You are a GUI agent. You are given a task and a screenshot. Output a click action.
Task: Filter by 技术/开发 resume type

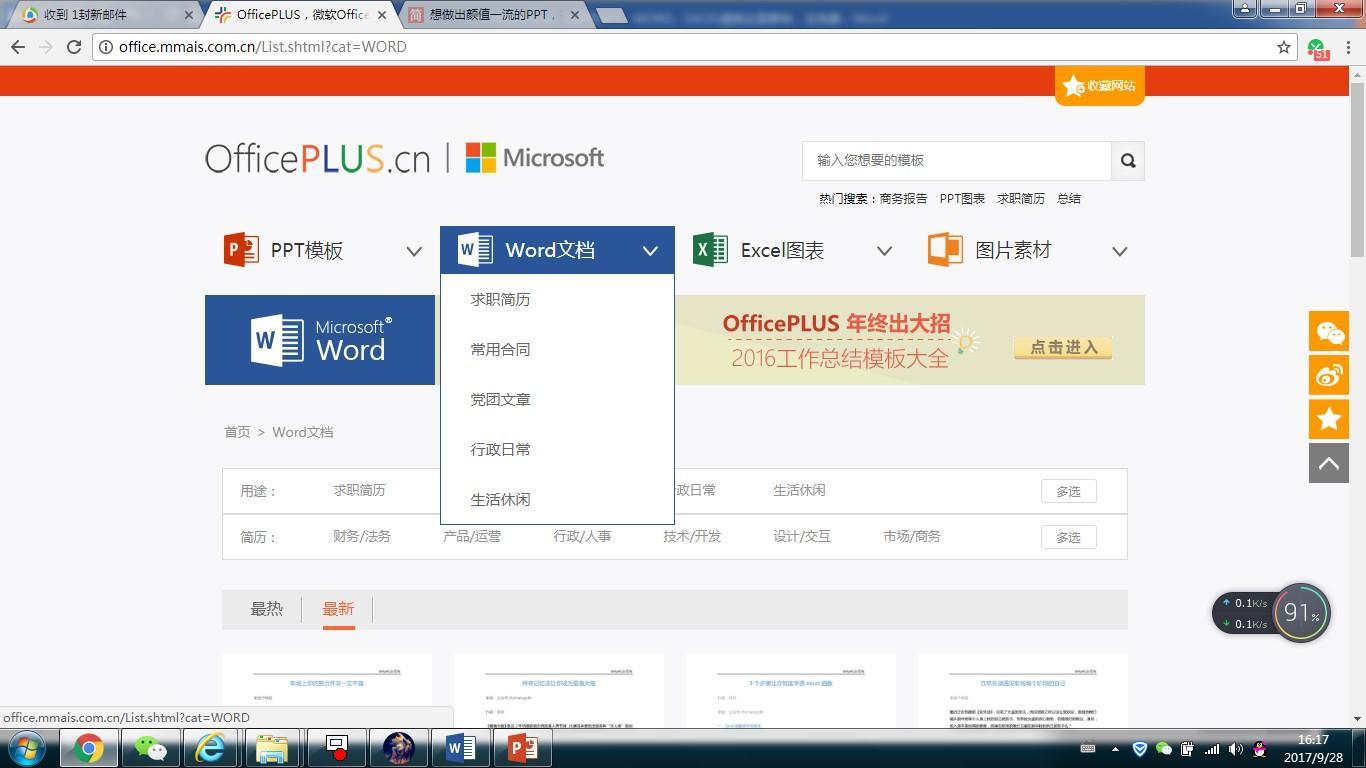[x=692, y=536]
